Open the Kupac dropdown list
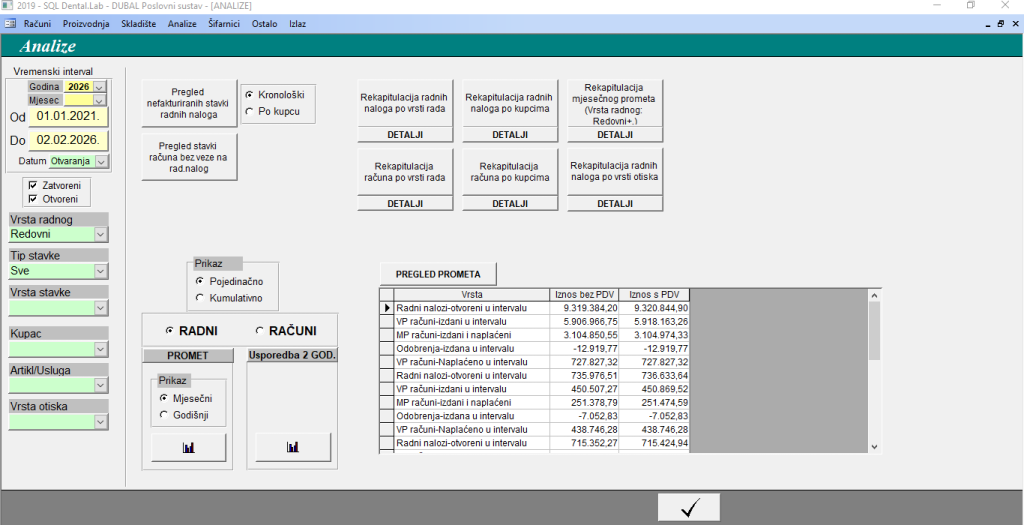This screenshot has width=1024, height=525. coord(100,348)
